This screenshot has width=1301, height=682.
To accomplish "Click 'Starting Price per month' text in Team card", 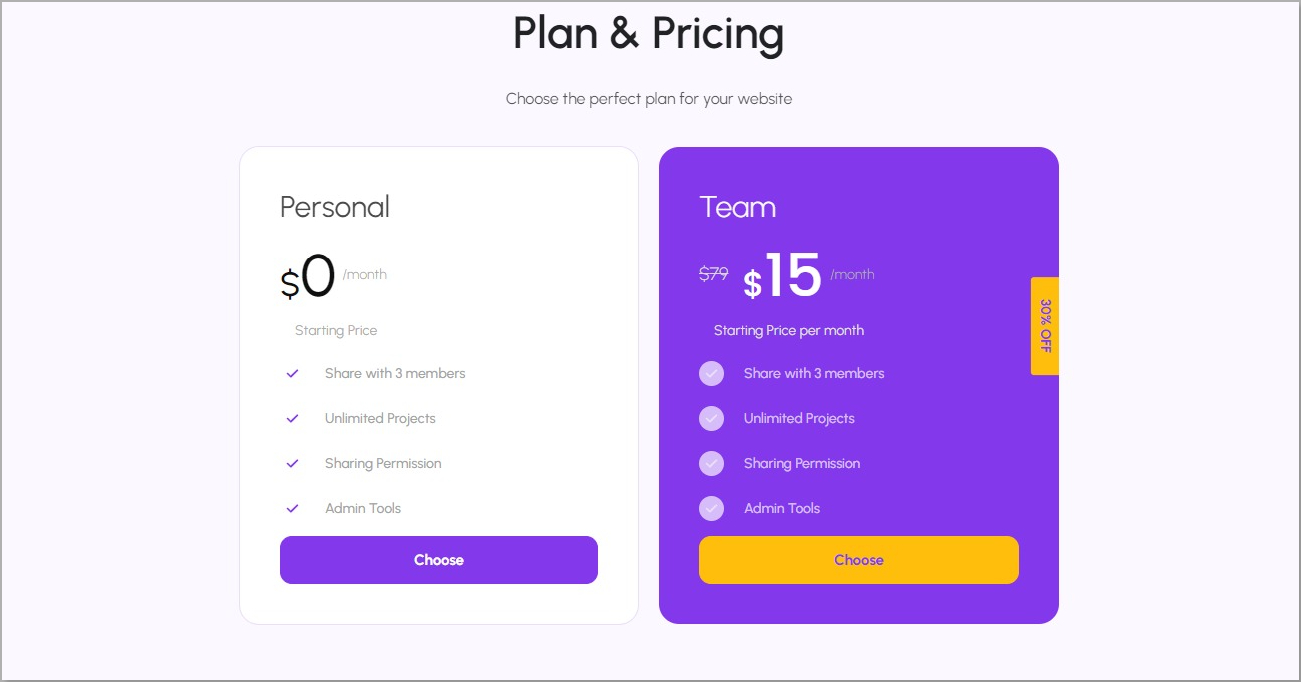I will point(789,330).
